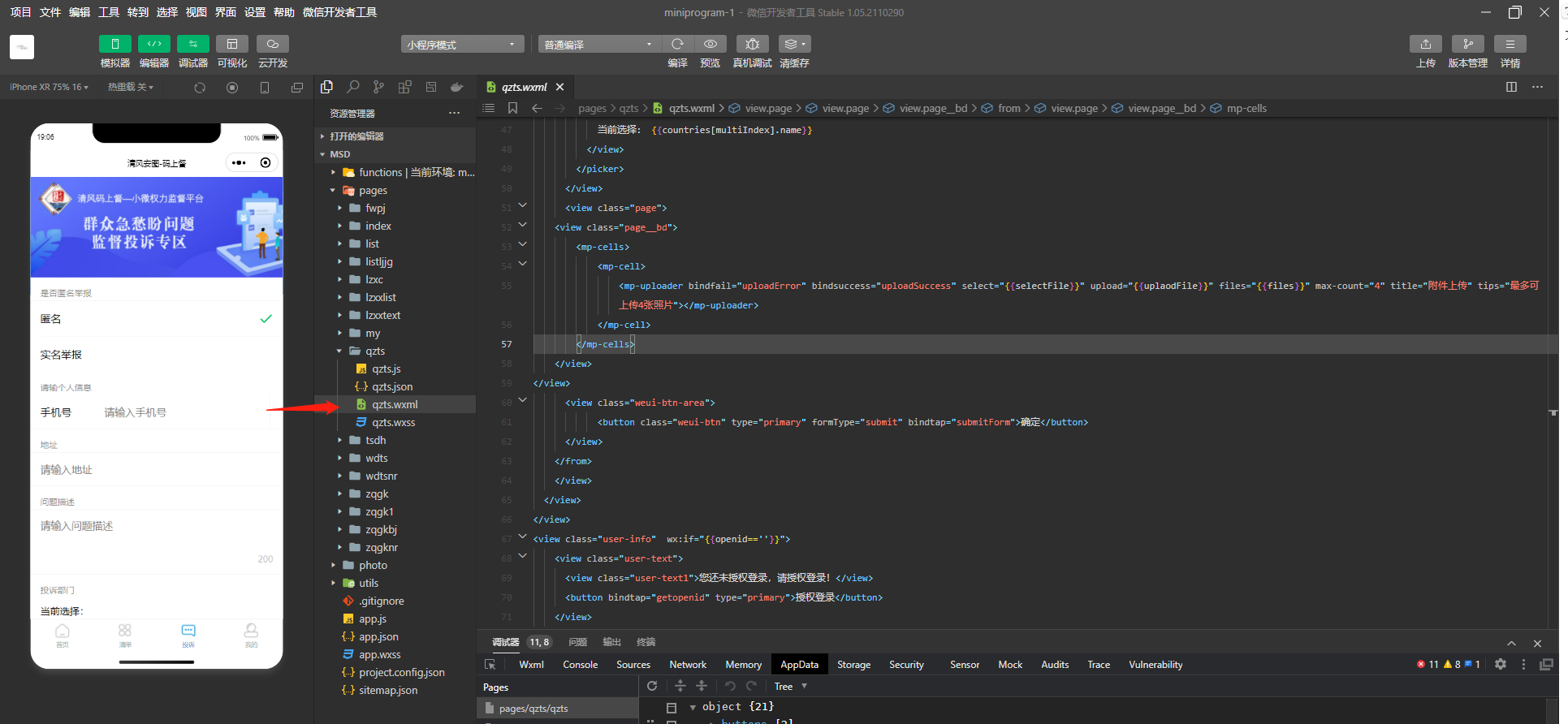Click the 预览 preview eye icon

click(x=711, y=44)
